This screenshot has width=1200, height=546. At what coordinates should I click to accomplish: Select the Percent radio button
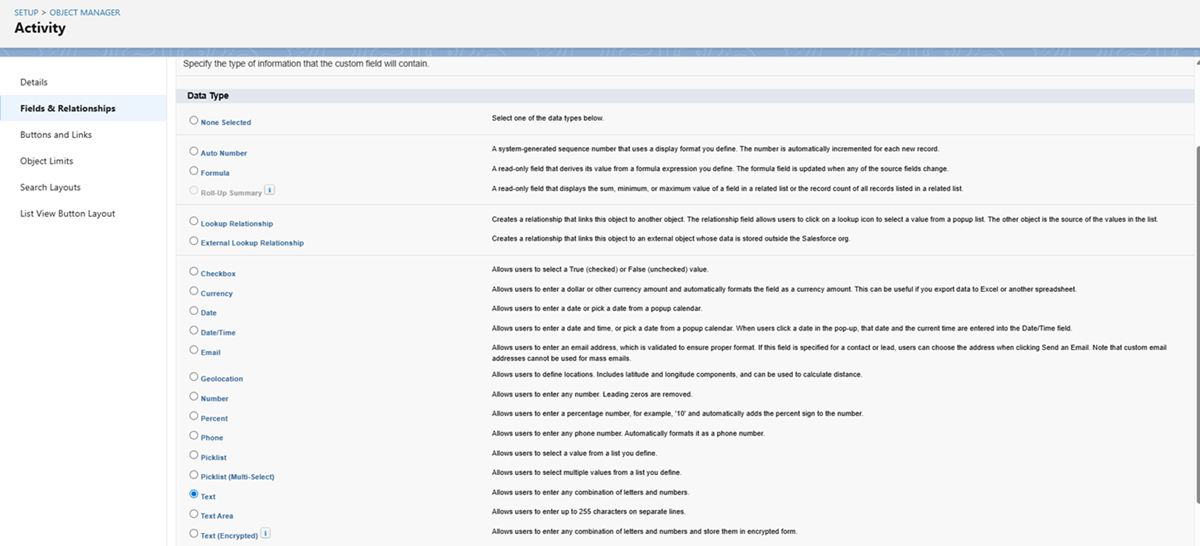194,416
